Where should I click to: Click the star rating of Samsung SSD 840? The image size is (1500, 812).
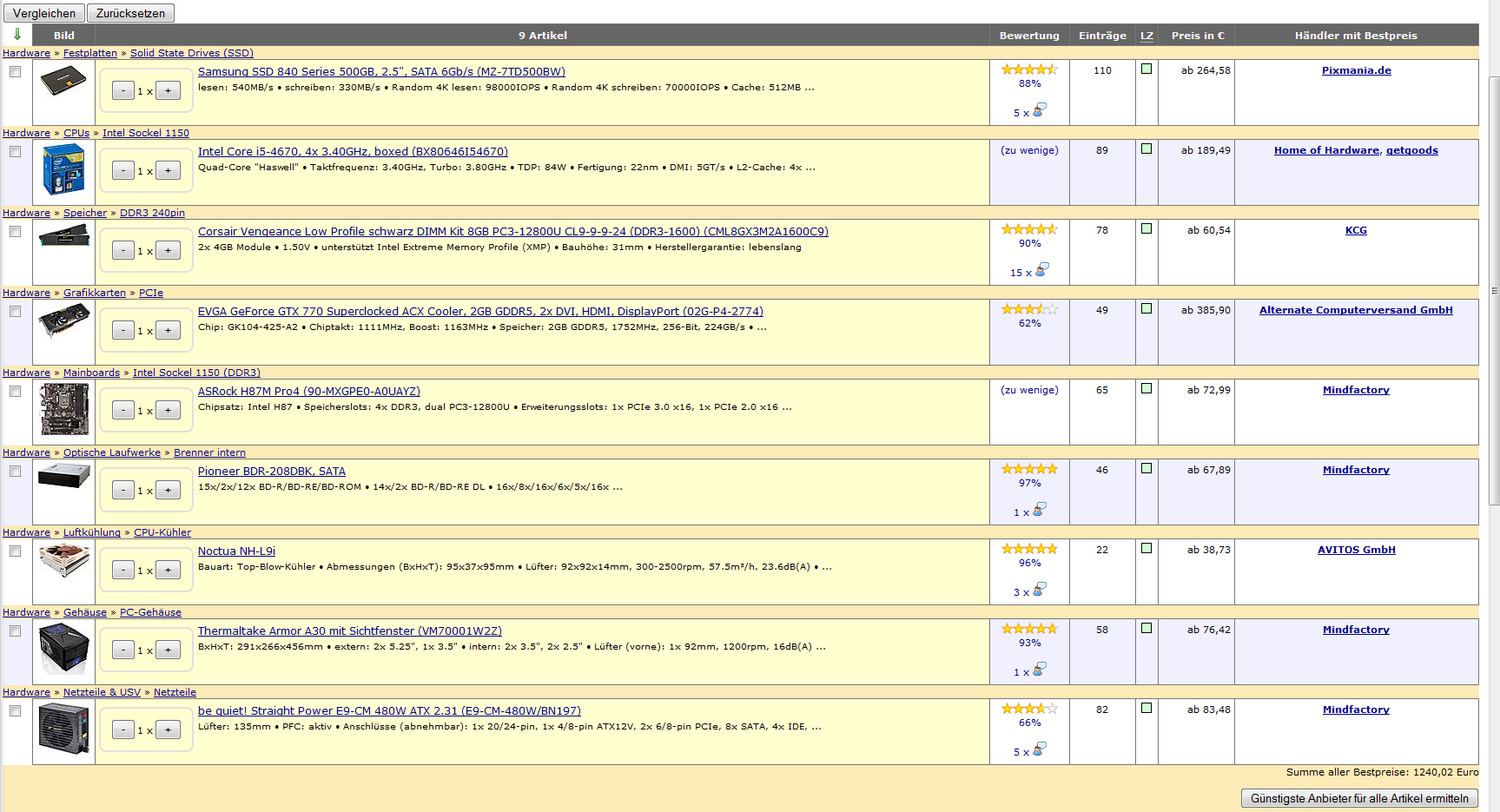tap(1029, 69)
